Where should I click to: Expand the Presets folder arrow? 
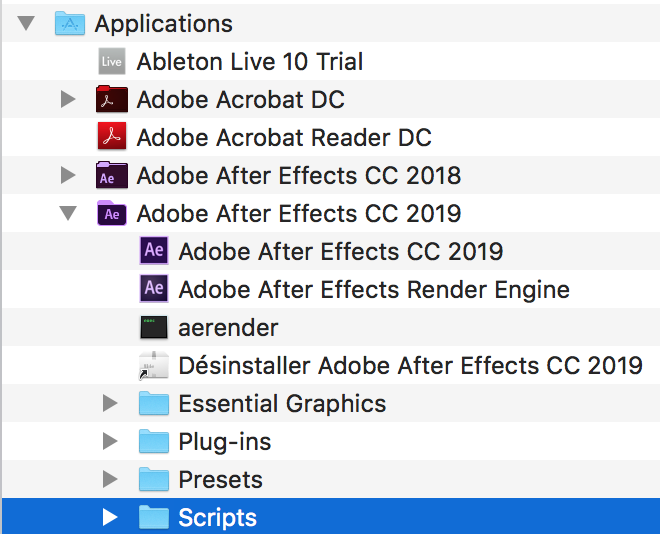tap(110, 480)
